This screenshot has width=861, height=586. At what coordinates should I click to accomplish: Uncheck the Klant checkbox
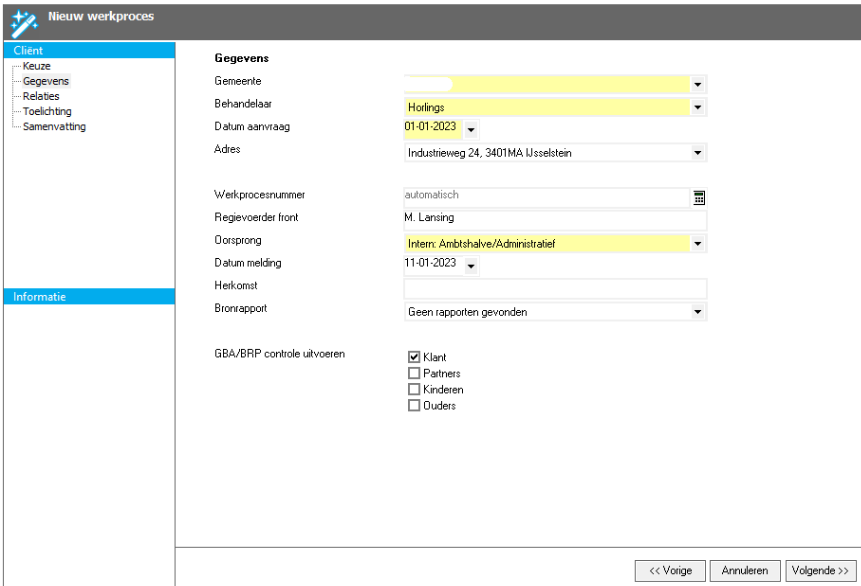(x=414, y=357)
